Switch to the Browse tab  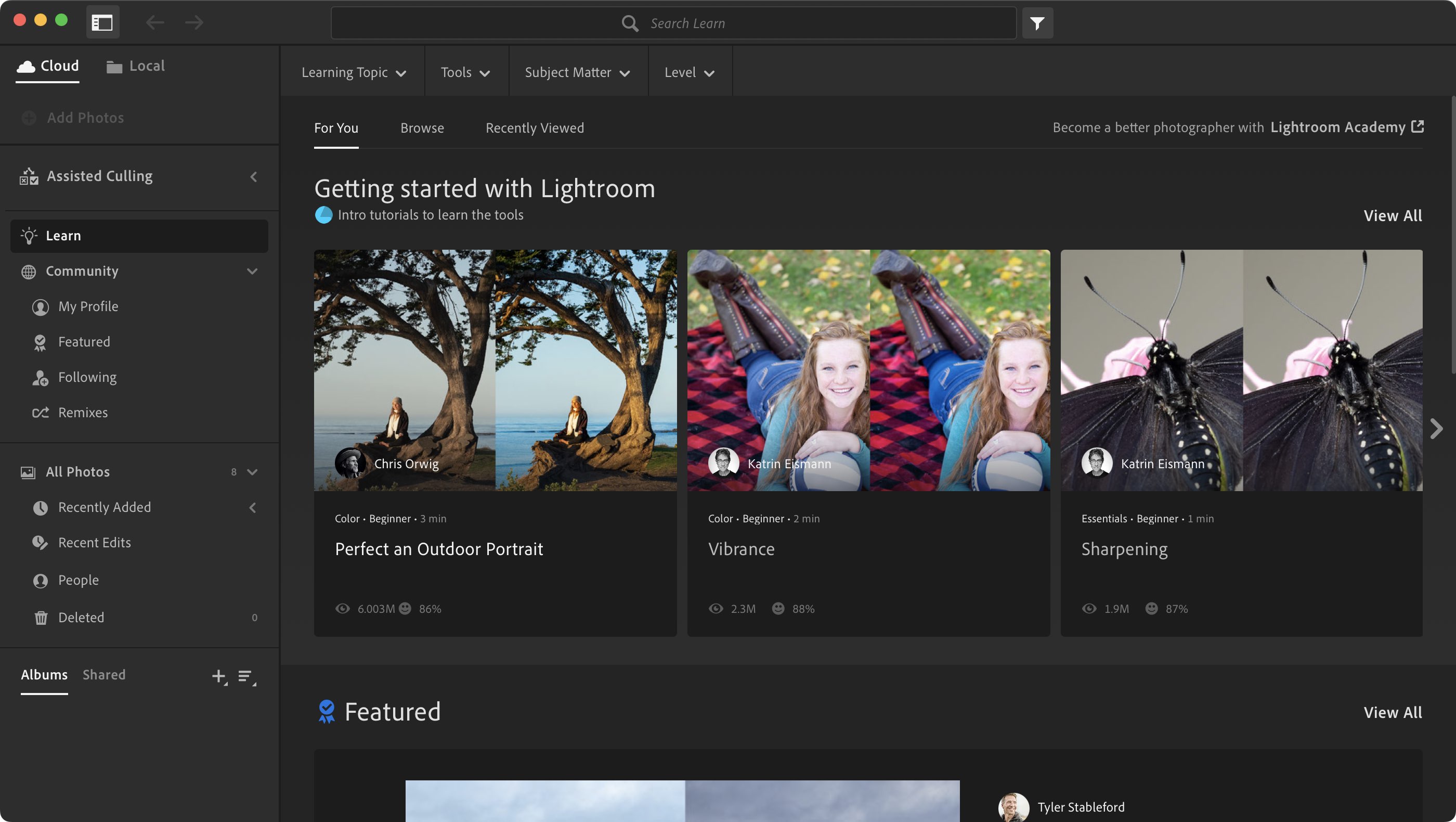(422, 128)
